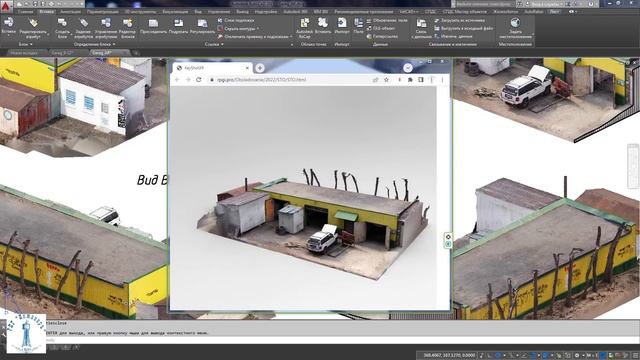Click the Underlay Layers command

click(236, 20)
